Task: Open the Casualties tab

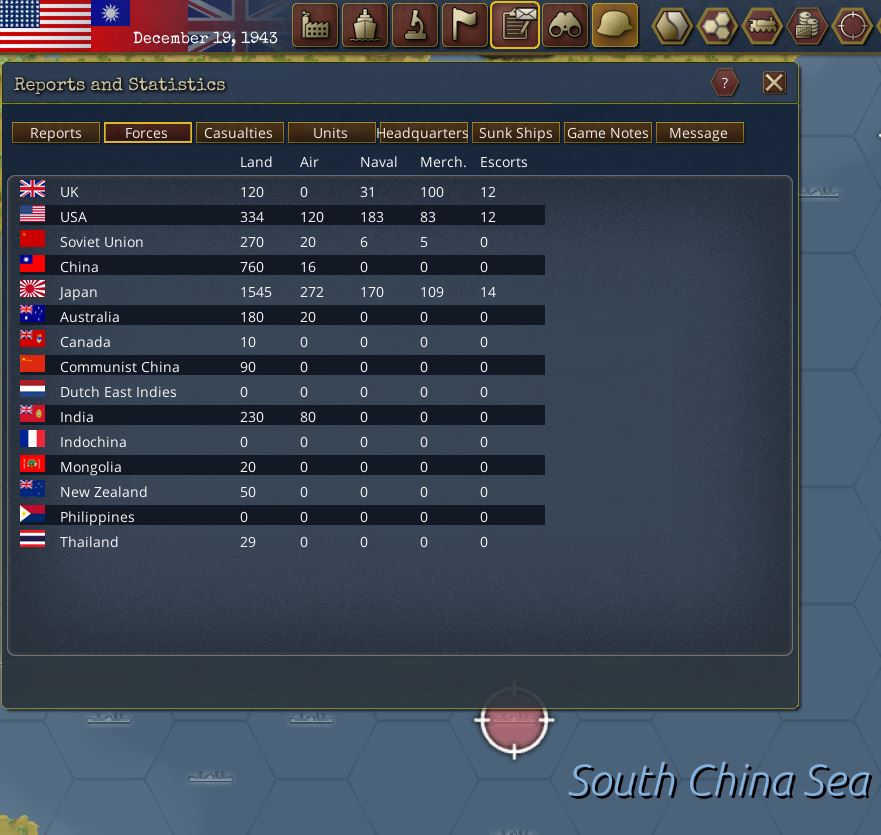Action: 239,133
